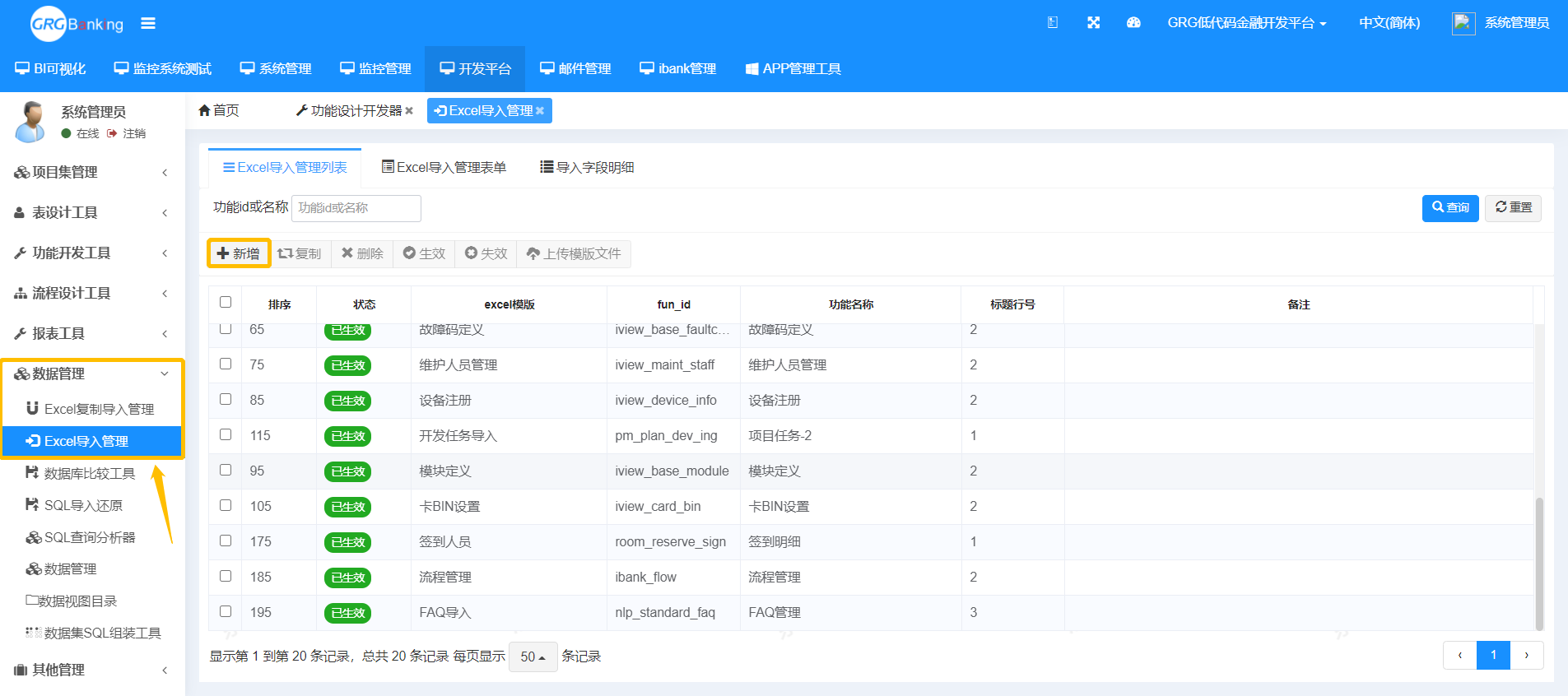This screenshot has width=1568, height=696.
Task: Click the 删除 delete toolbar button
Action: point(362,253)
